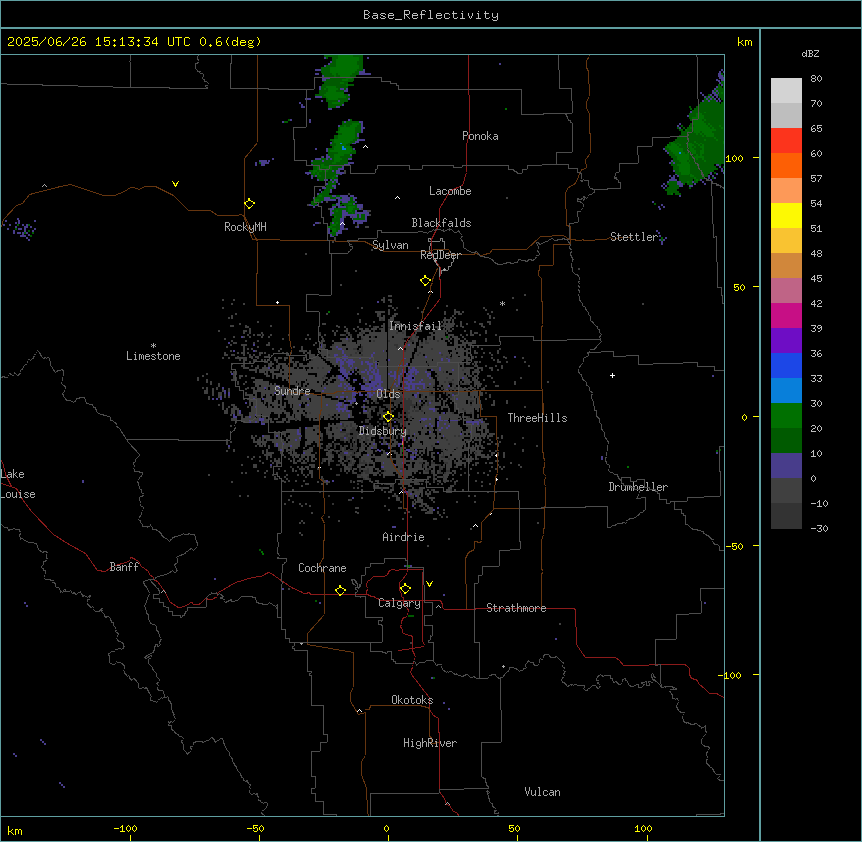
Task: Click the Cochrane label
Action: pyautogui.click(x=322, y=568)
